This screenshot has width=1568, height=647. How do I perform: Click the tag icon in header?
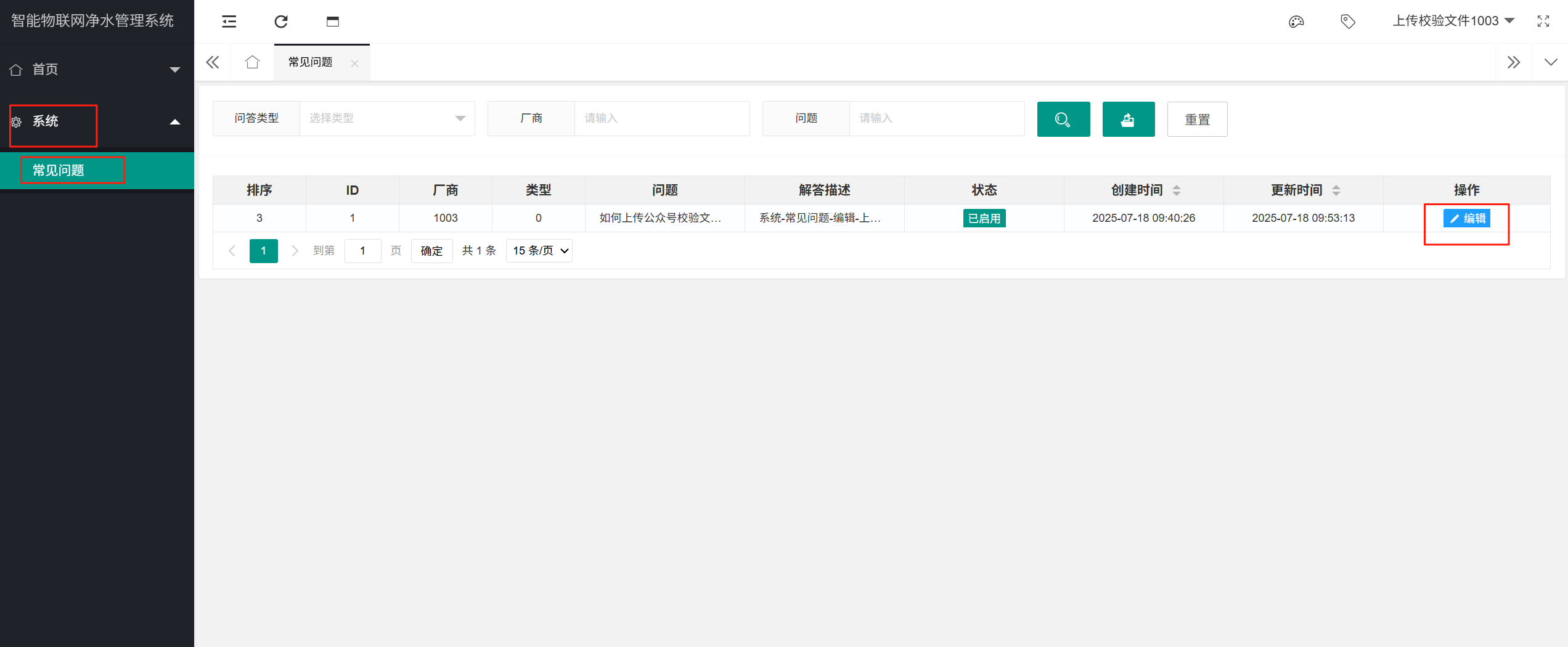[1348, 22]
